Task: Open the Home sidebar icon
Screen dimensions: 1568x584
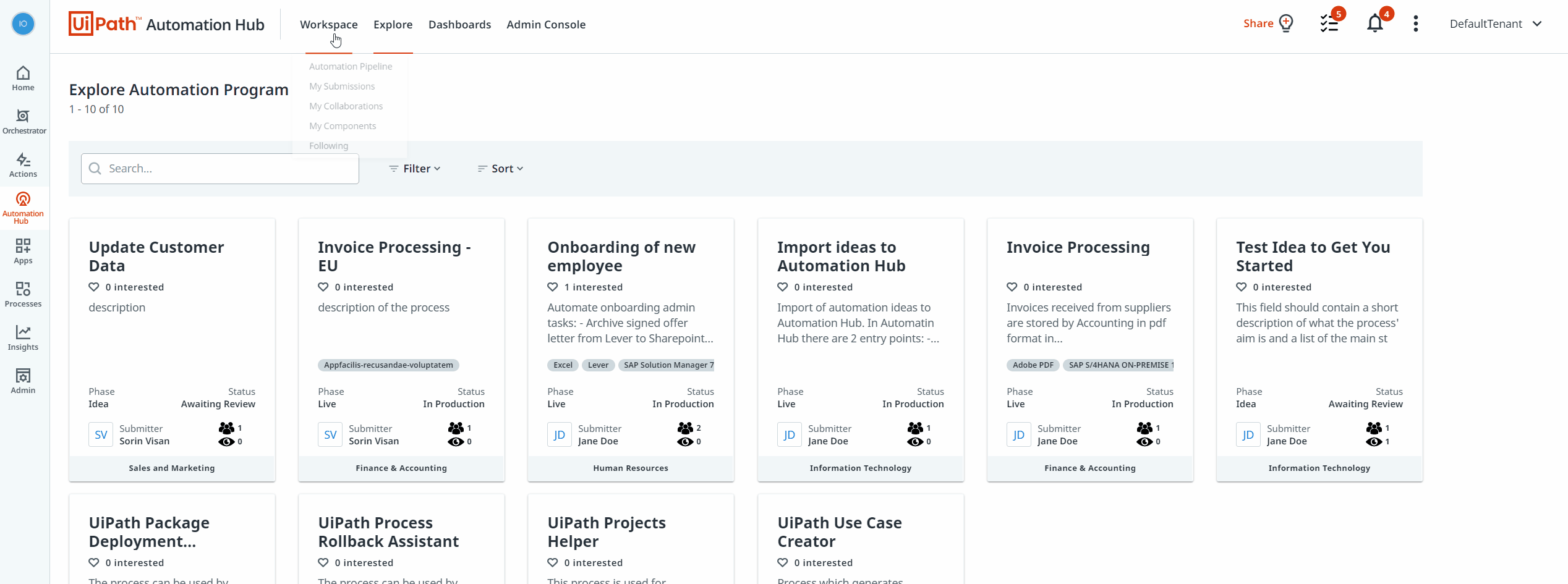Action: pos(23,78)
